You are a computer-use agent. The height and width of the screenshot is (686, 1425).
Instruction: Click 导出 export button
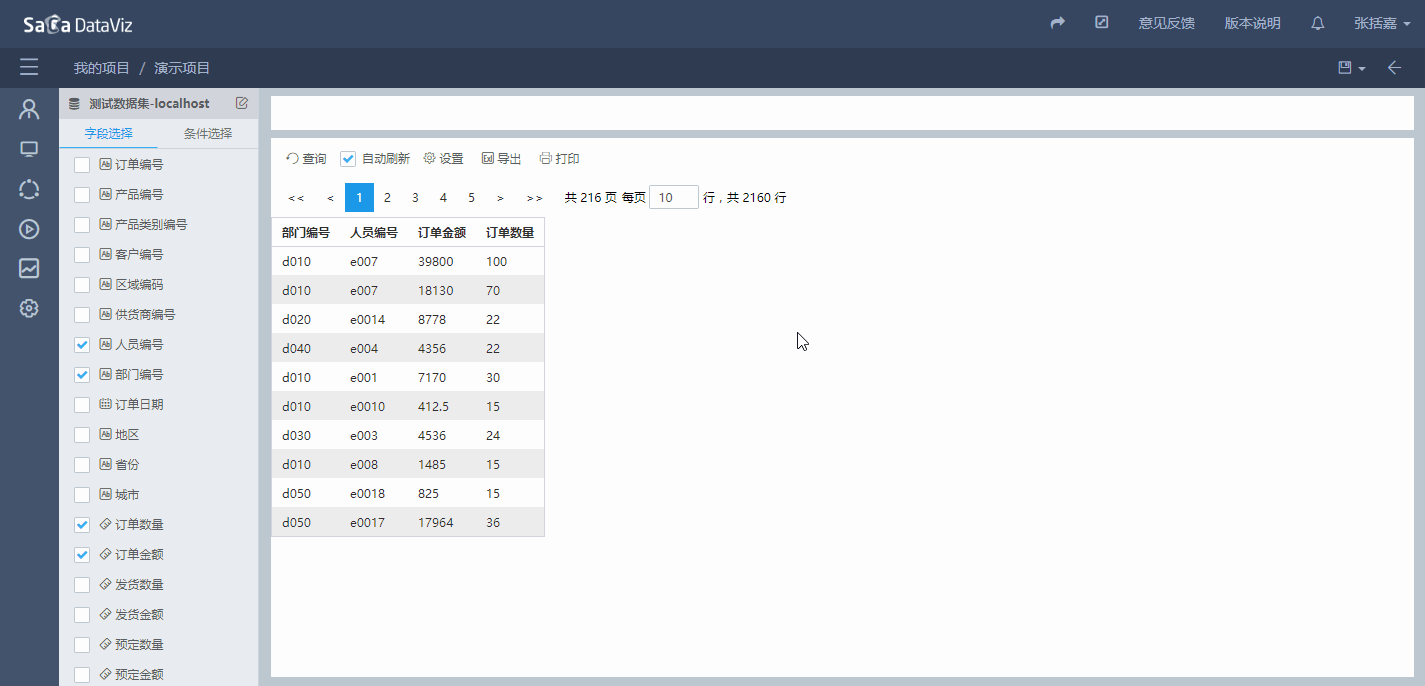502,158
